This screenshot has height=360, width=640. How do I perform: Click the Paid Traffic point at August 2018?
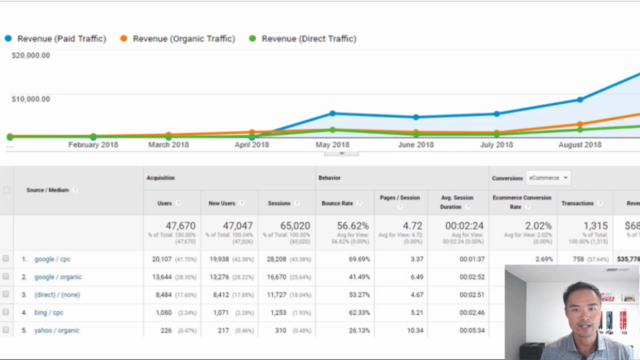[580, 100]
